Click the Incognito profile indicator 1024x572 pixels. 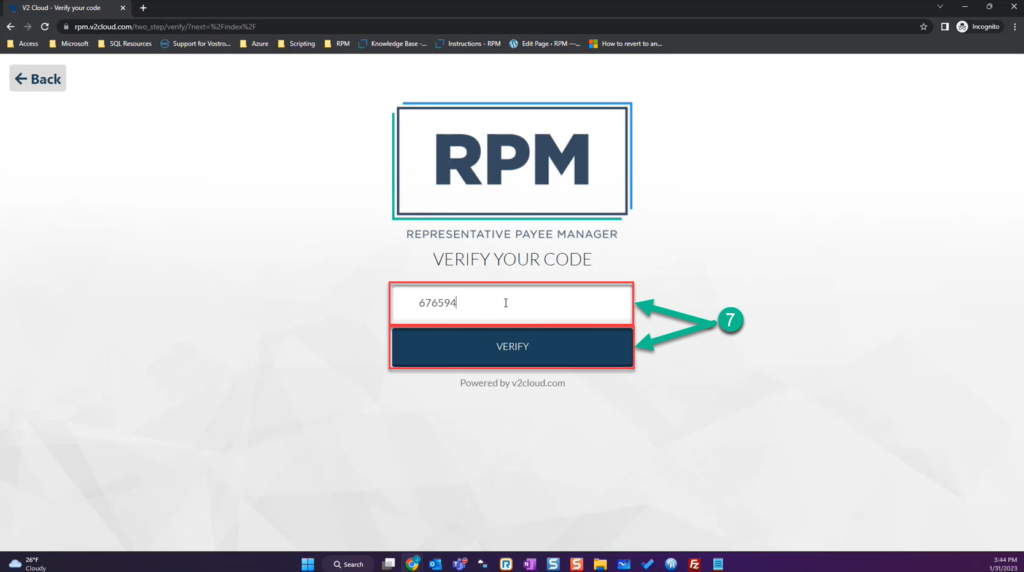[x=978, y=27]
